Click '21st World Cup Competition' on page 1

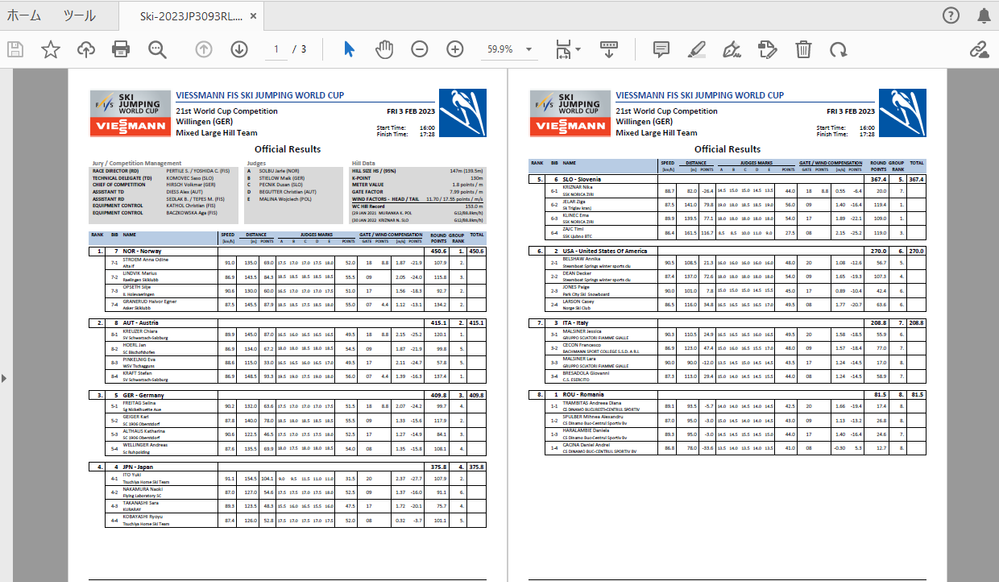[x=227, y=112]
